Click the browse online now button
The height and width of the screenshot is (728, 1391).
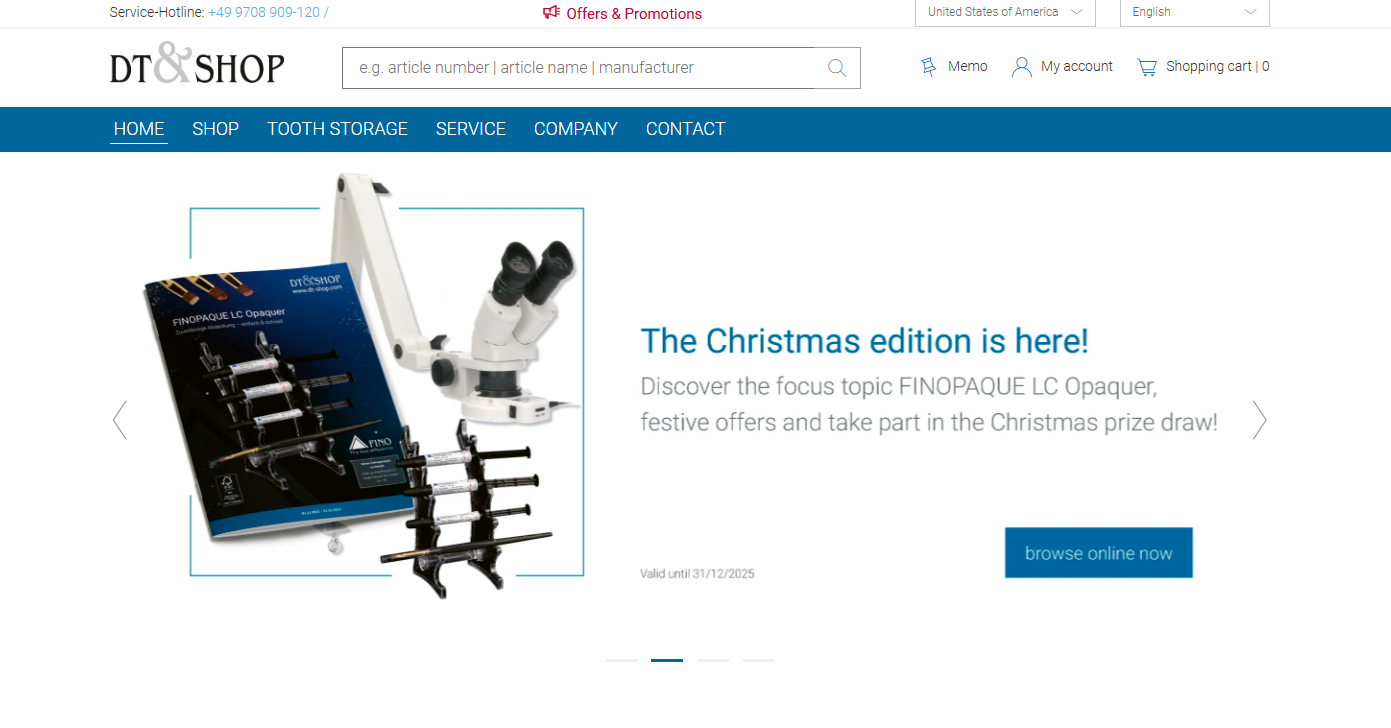click(1098, 553)
